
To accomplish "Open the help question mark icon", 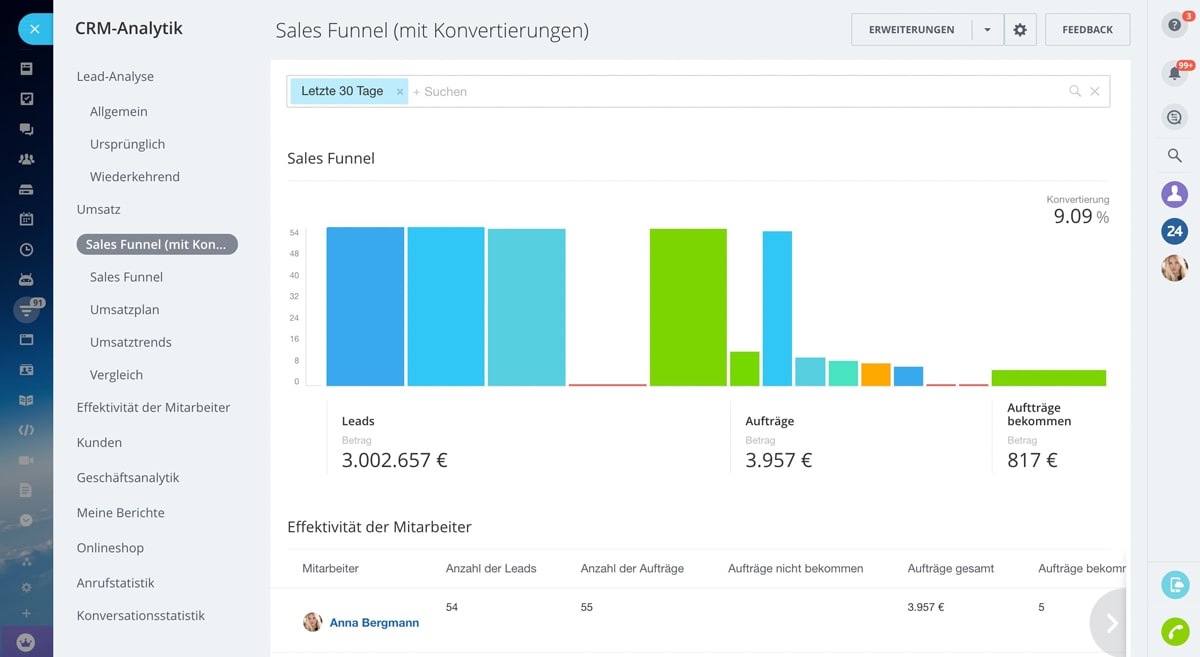I will (x=1174, y=26).
